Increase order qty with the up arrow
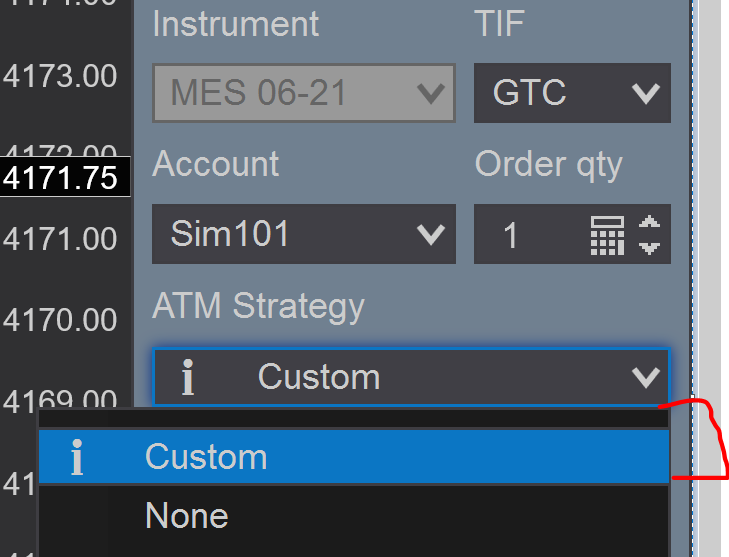Screen dimensions: 729x557 point(649,224)
